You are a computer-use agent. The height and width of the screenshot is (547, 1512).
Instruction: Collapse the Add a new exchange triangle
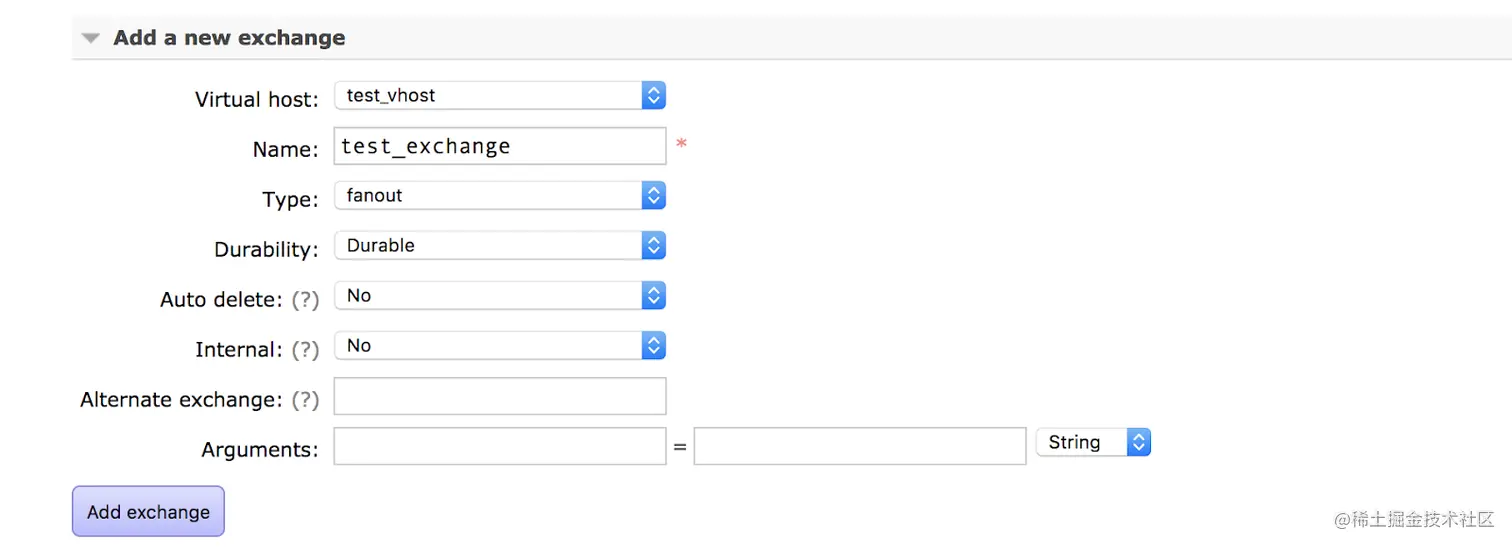pyautogui.click(x=91, y=39)
